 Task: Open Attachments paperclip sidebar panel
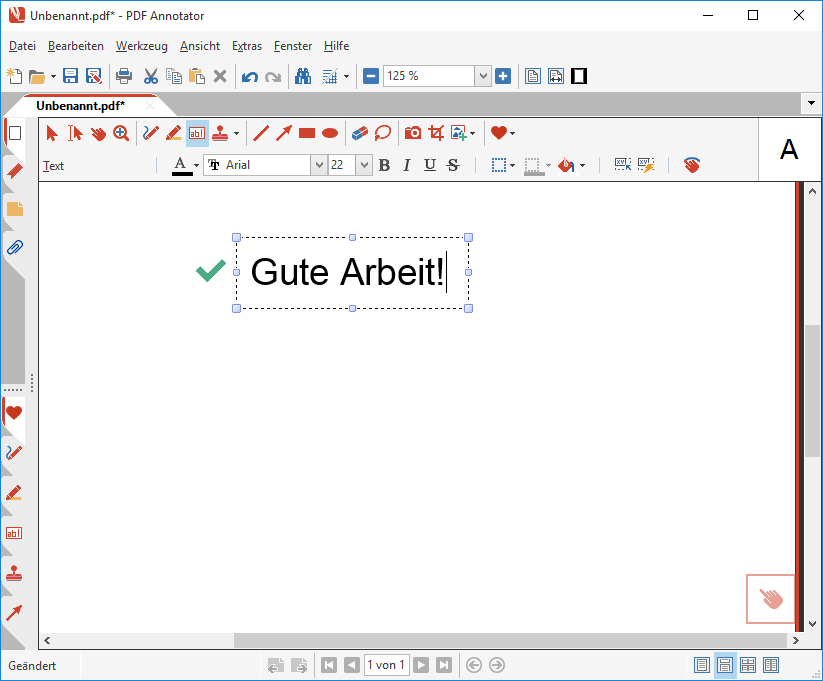click(15, 247)
